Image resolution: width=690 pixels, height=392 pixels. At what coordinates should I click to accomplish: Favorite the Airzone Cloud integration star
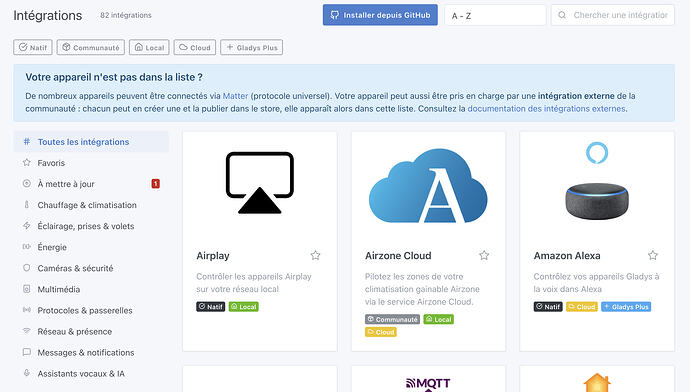(x=484, y=255)
